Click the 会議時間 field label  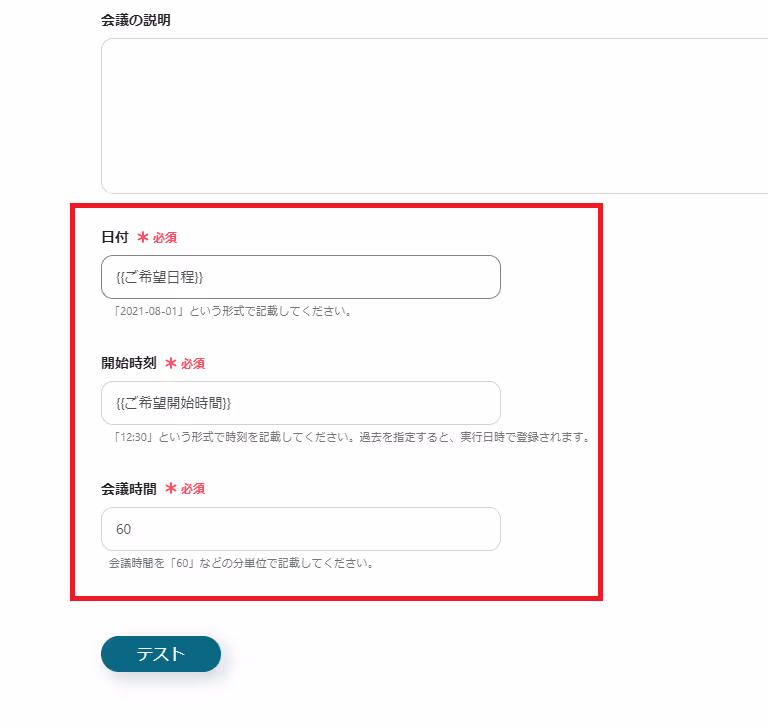pos(129,488)
